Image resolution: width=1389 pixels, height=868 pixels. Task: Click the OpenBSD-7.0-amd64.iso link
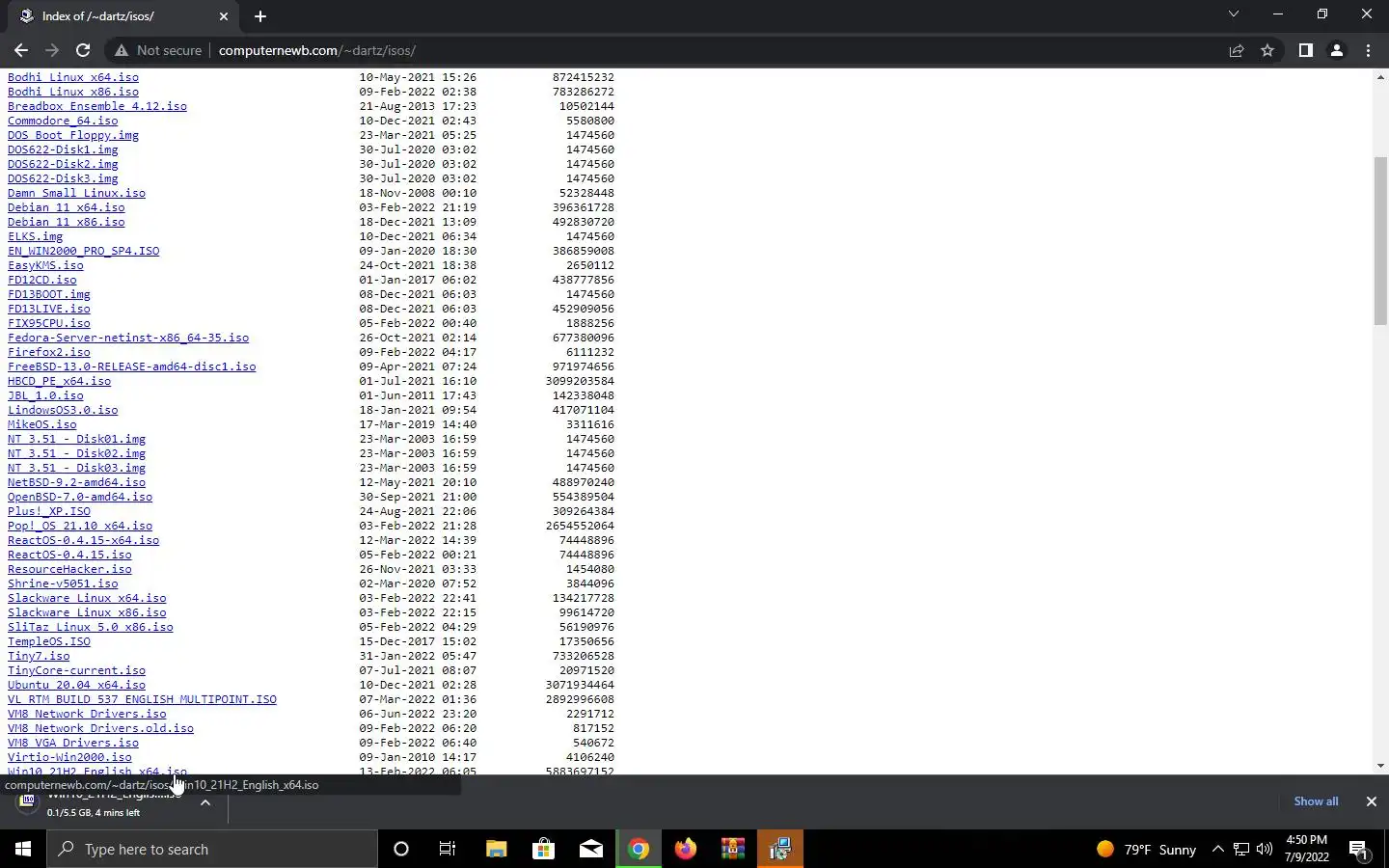pos(80,497)
